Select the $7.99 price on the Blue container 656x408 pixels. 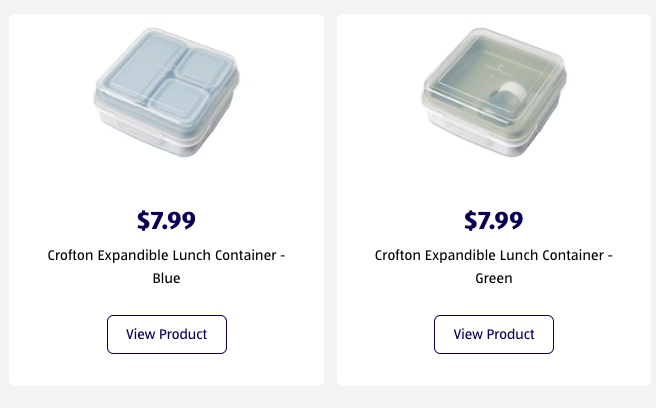pos(167,219)
